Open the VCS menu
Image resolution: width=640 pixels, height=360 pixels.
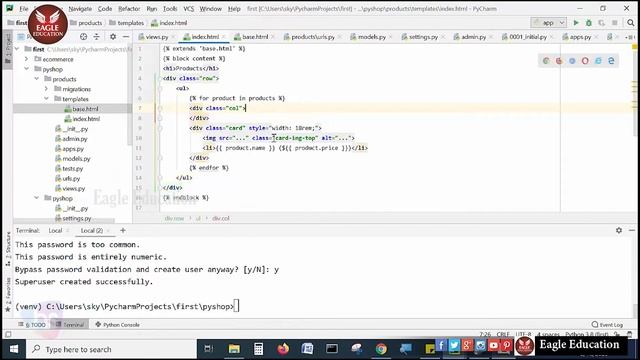pos(189,9)
